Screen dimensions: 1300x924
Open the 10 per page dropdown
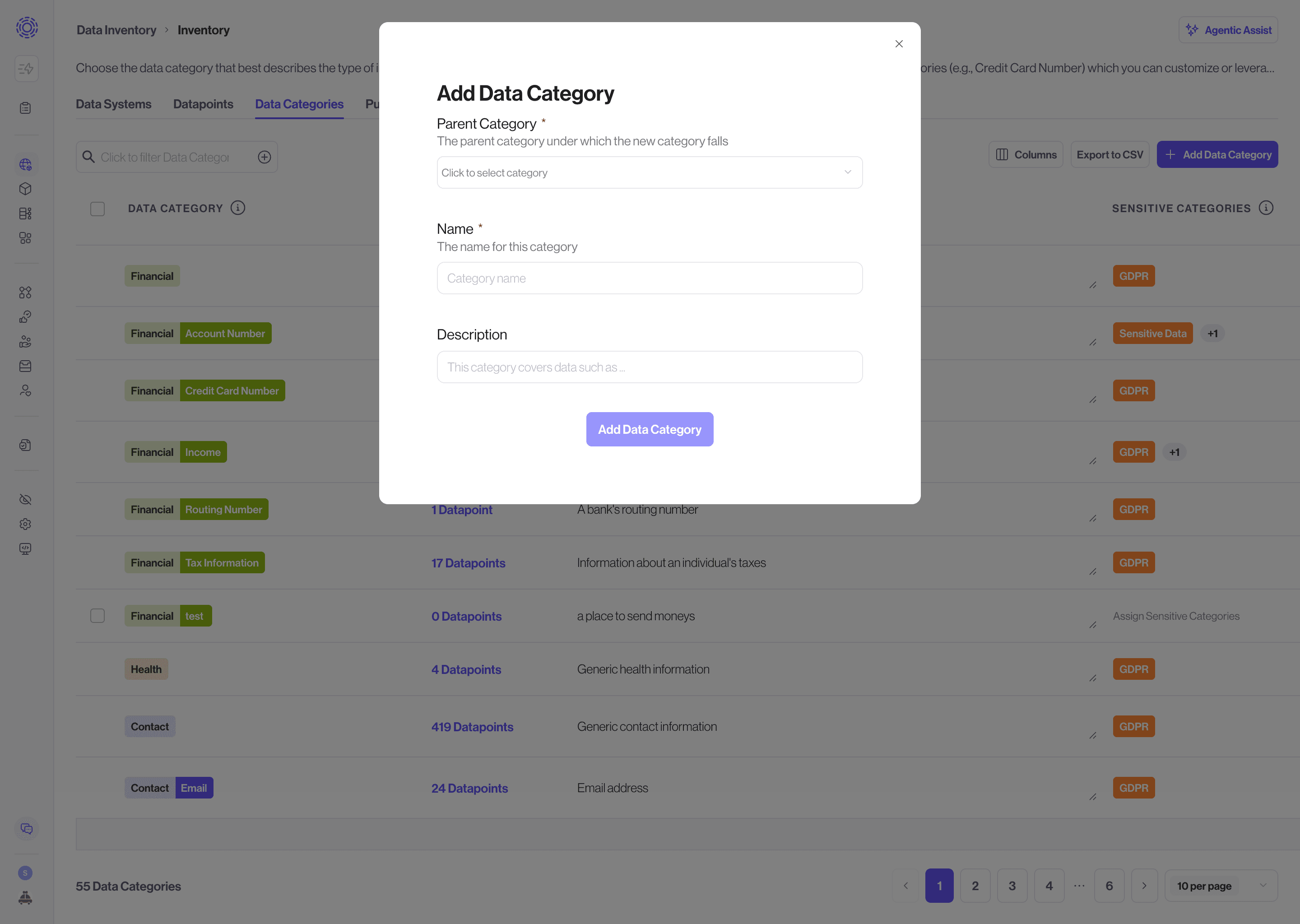1221,886
